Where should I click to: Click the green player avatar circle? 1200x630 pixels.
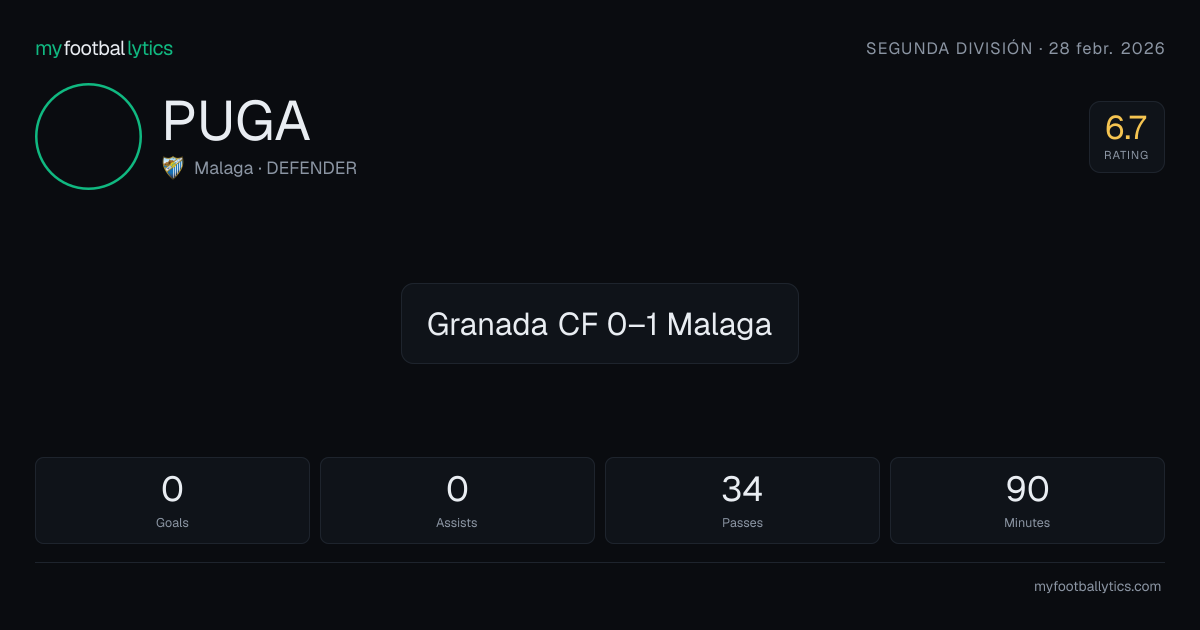click(x=88, y=136)
